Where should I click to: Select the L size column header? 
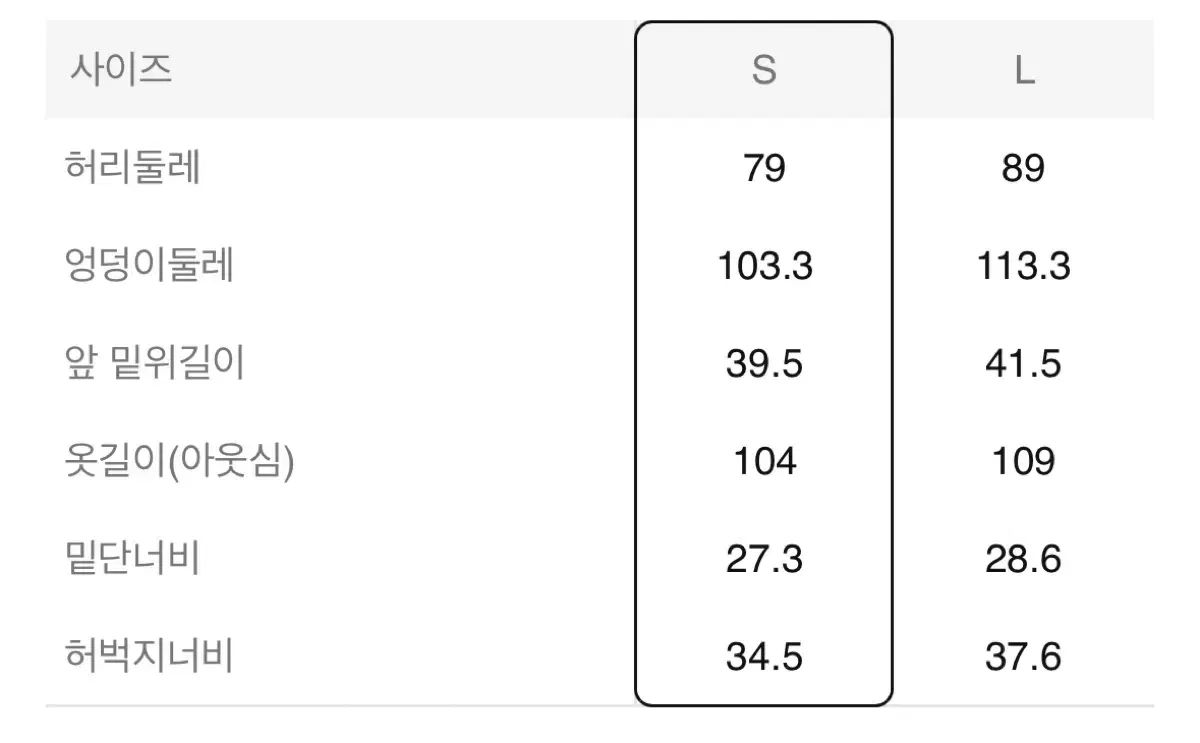pos(1023,70)
